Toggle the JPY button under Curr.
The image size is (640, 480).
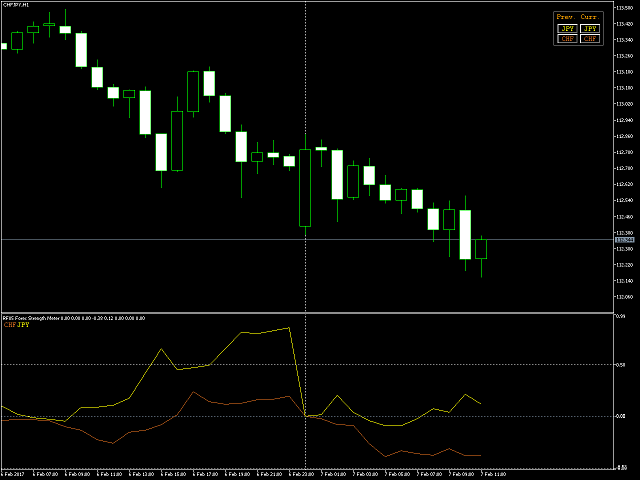click(591, 29)
